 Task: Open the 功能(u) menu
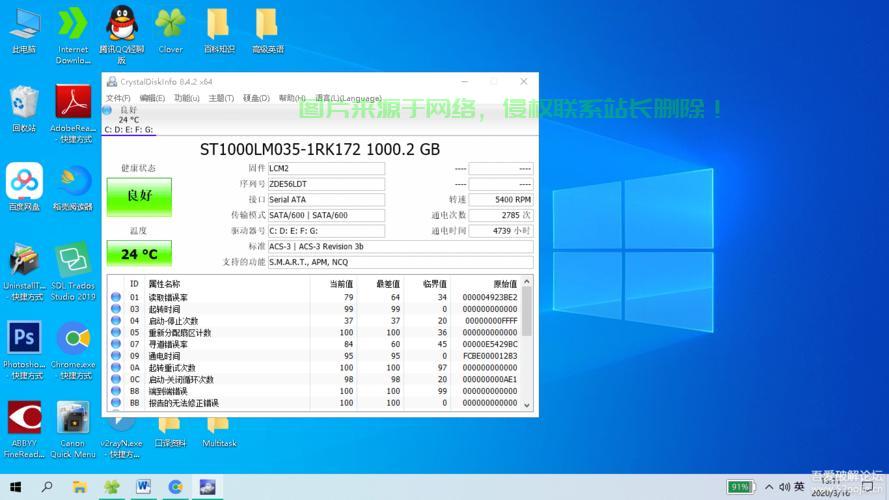[x=187, y=98]
